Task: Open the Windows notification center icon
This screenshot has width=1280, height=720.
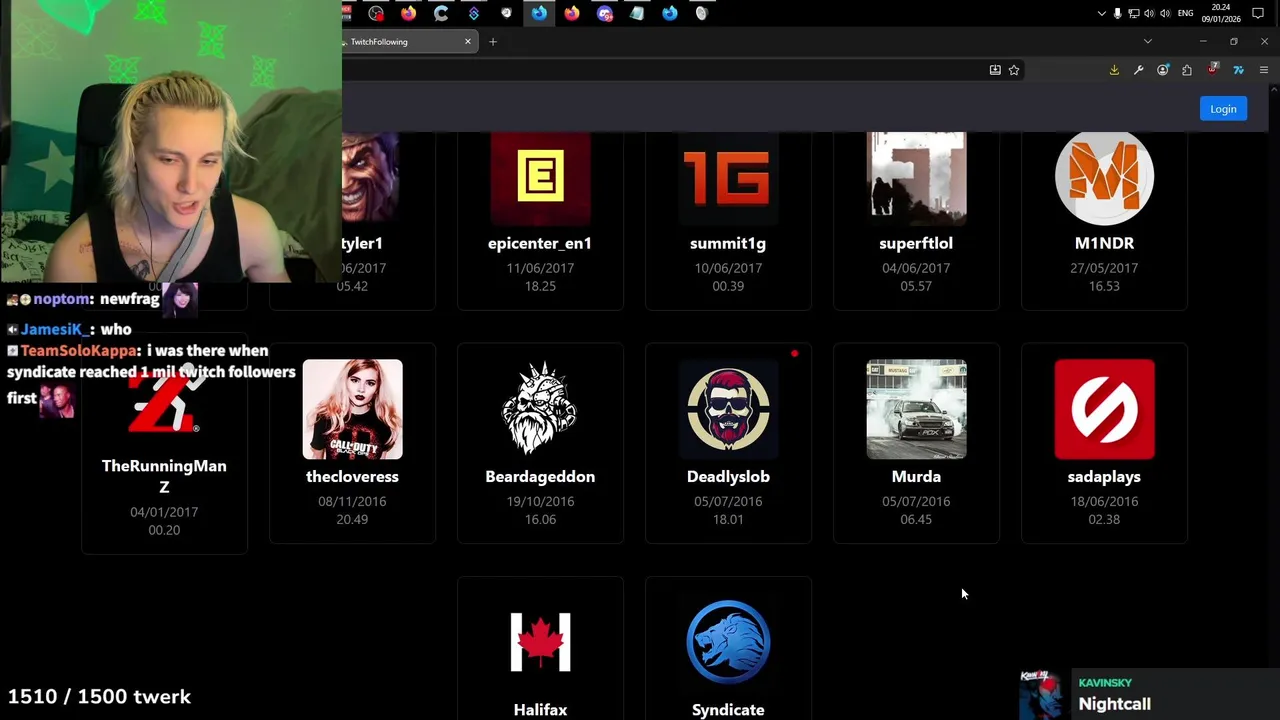Action: (1258, 13)
